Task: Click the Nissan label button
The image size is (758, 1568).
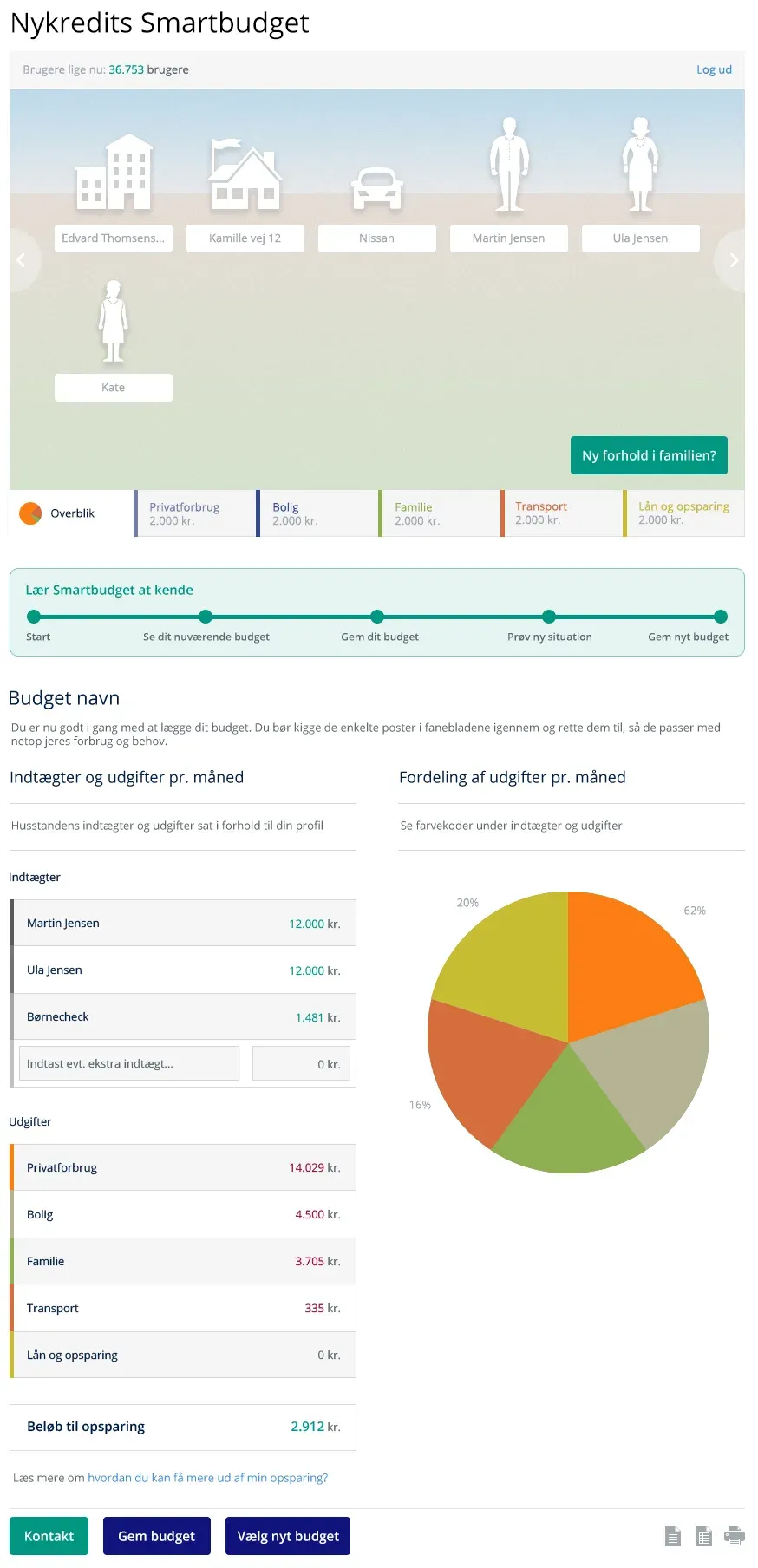Action: click(377, 238)
